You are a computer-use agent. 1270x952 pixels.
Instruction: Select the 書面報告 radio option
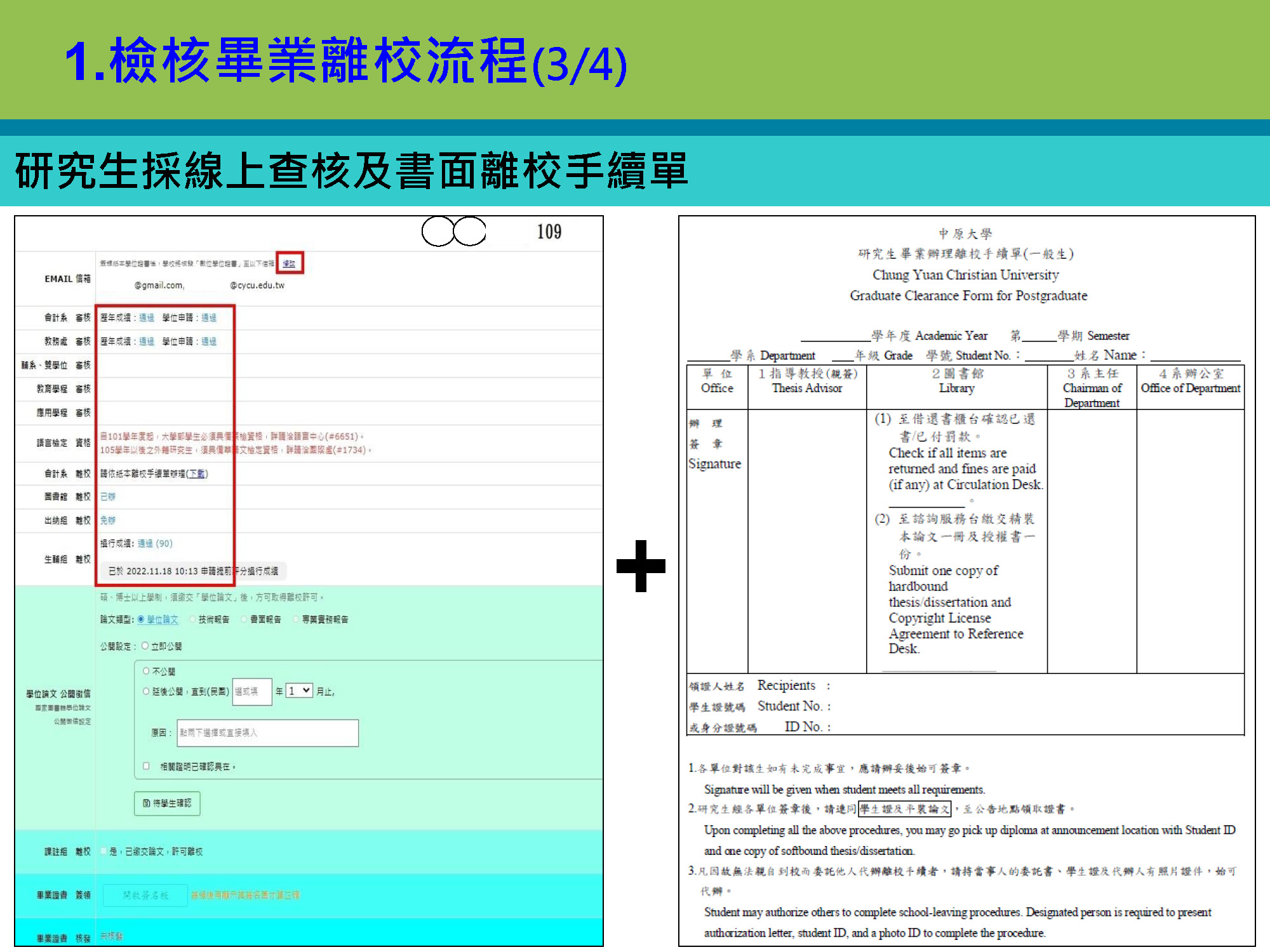(x=244, y=619)
